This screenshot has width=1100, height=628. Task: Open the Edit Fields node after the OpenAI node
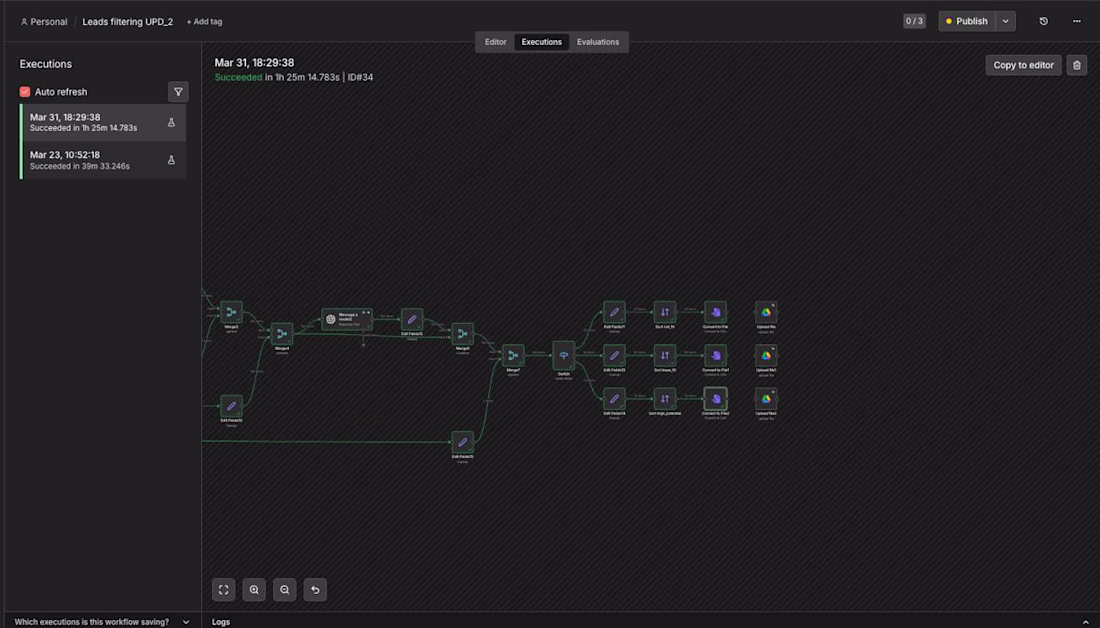coord(412,319)
